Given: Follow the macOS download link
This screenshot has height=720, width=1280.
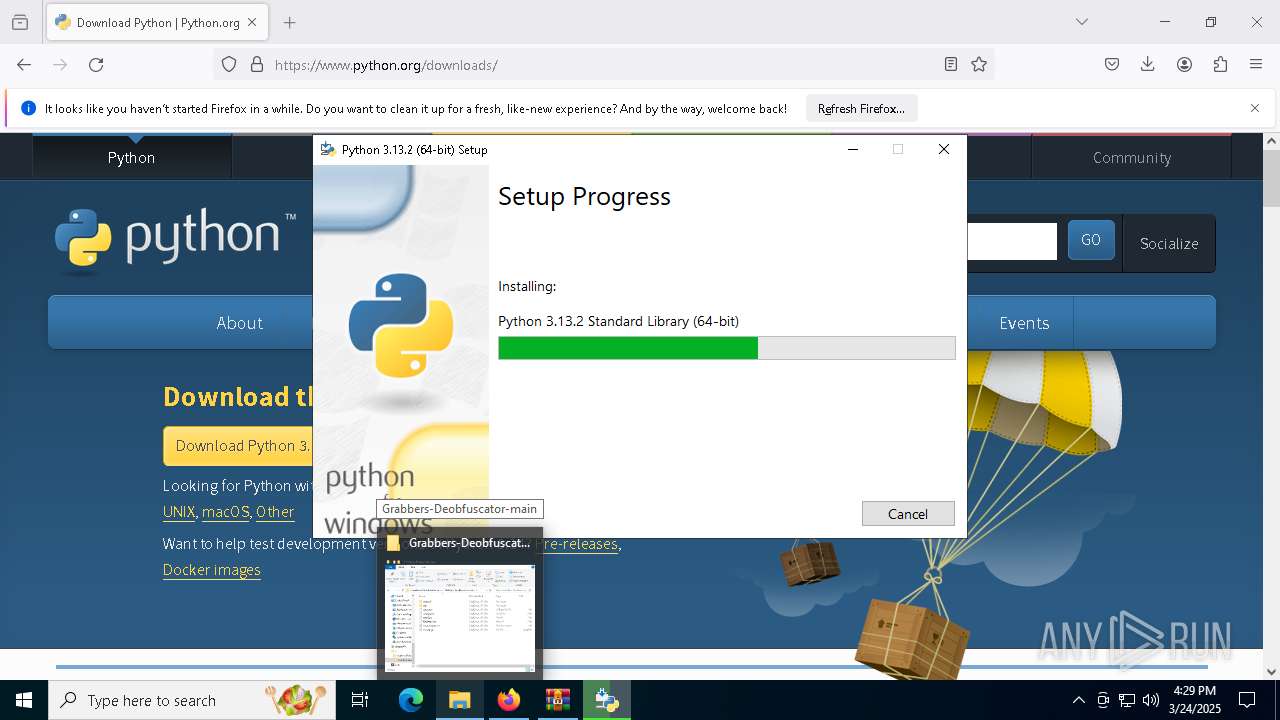Looking at the screenshot, I should 226,512.
